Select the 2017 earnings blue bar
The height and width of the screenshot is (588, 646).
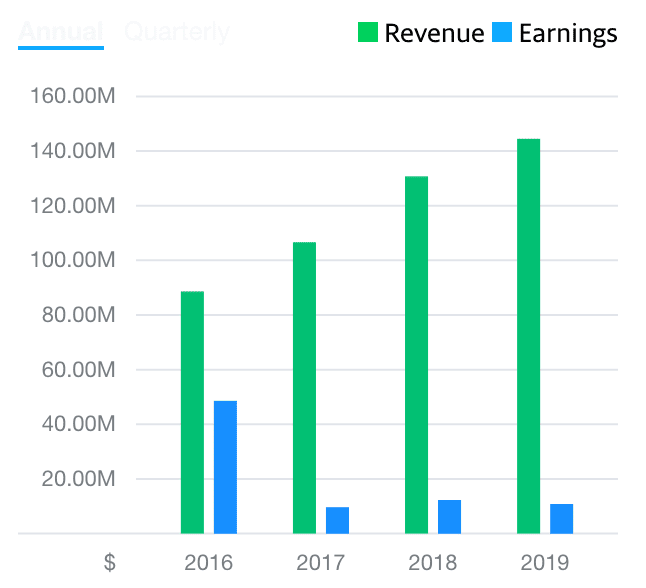pyautogui.click(x=337, y=520)
